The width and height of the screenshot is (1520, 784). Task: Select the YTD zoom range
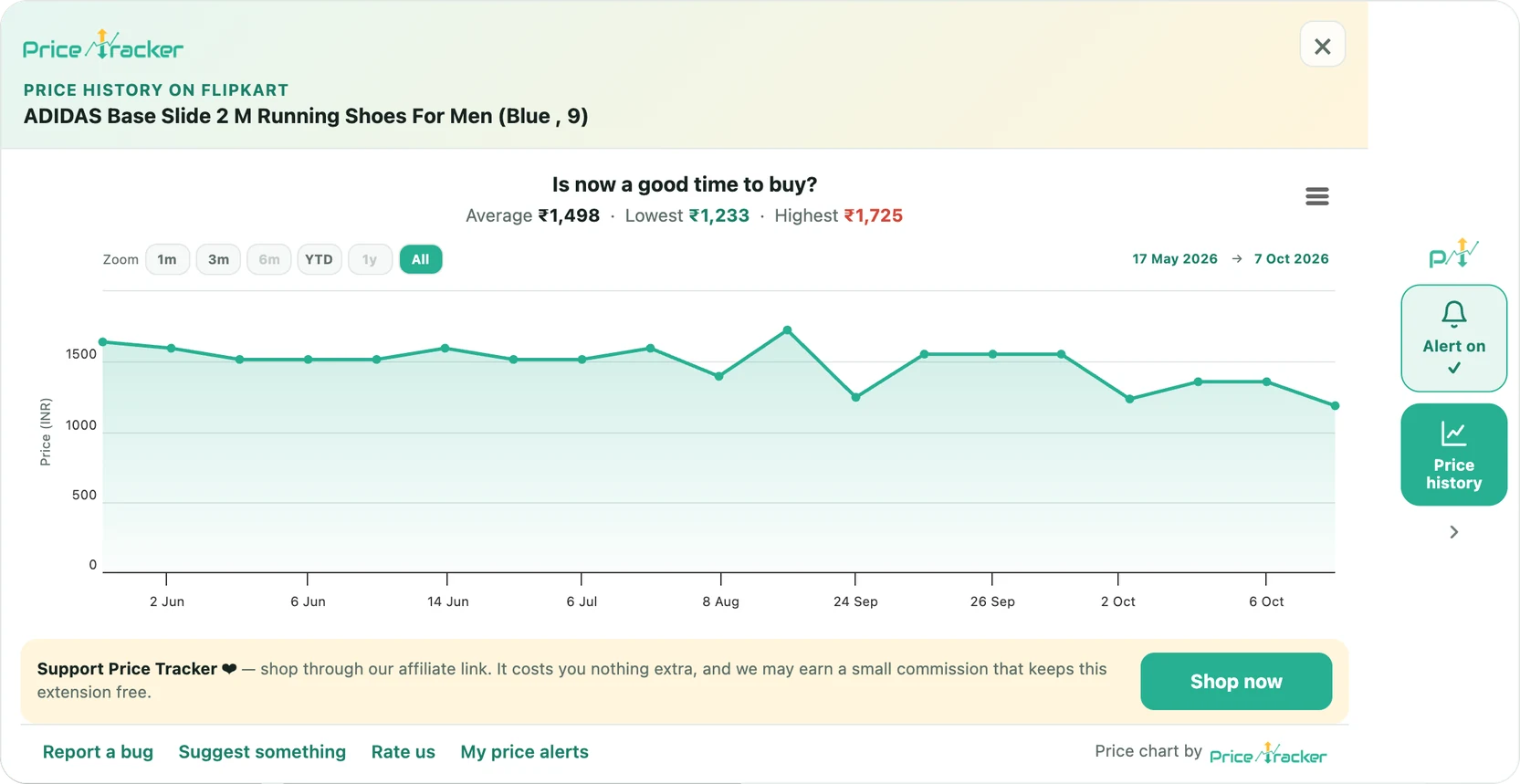319,259
